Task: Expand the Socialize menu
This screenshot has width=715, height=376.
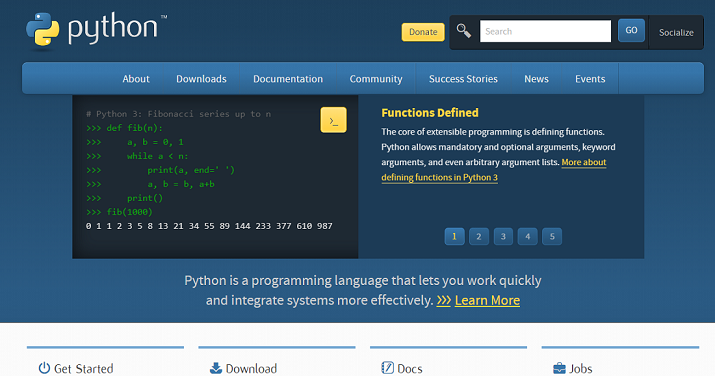Action: click(x=676, y=32)
